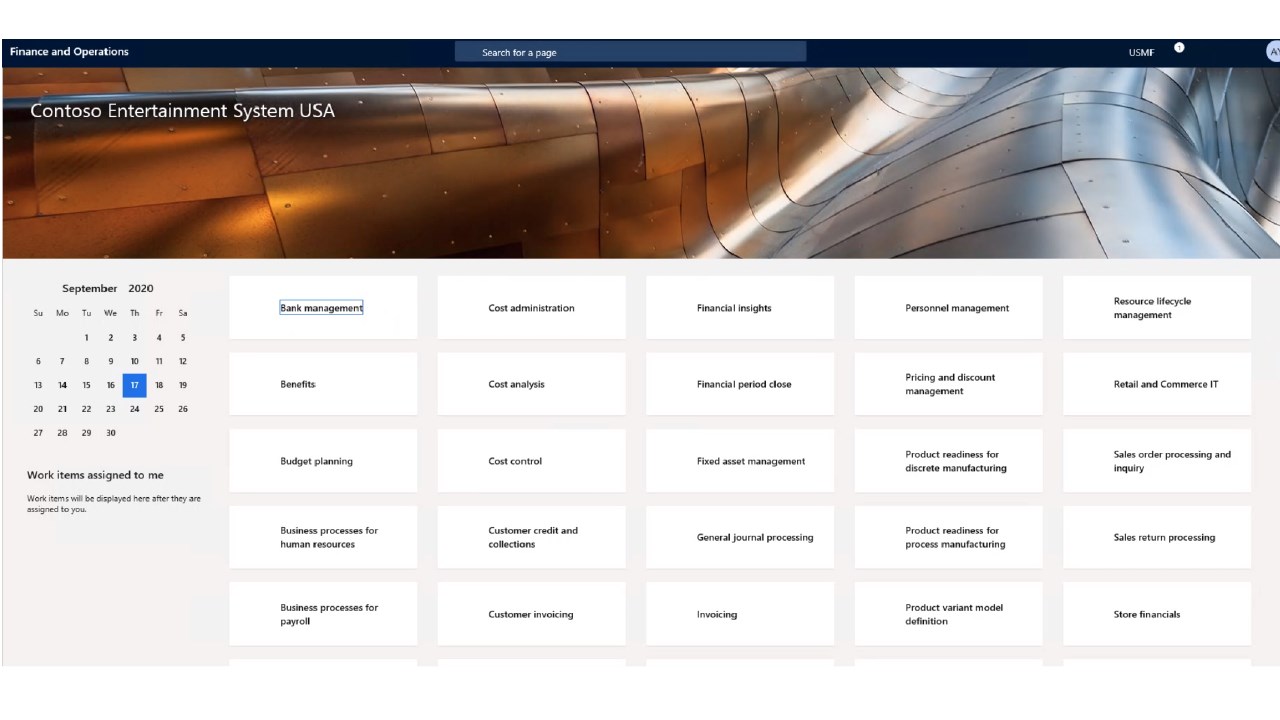The height and width of the screenshot is (720, 1280).
Task: Open the Retail and Commerce IT tile
Action: [x=1157, y=384]
